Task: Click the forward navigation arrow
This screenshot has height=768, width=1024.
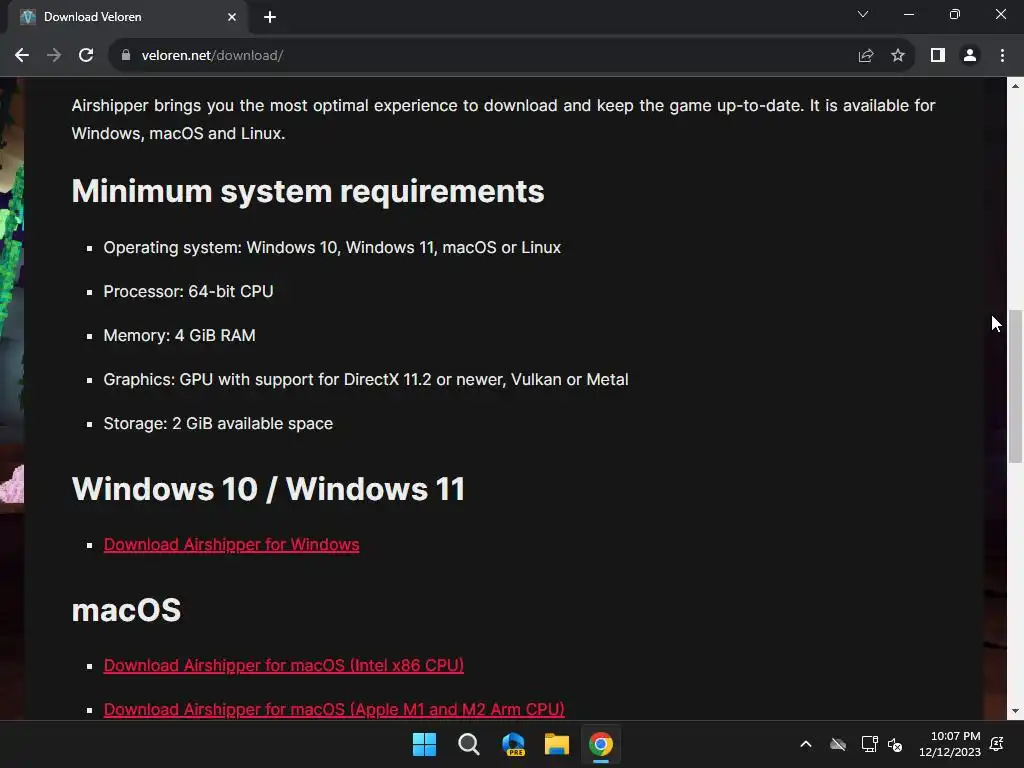Action: [54, 56]
